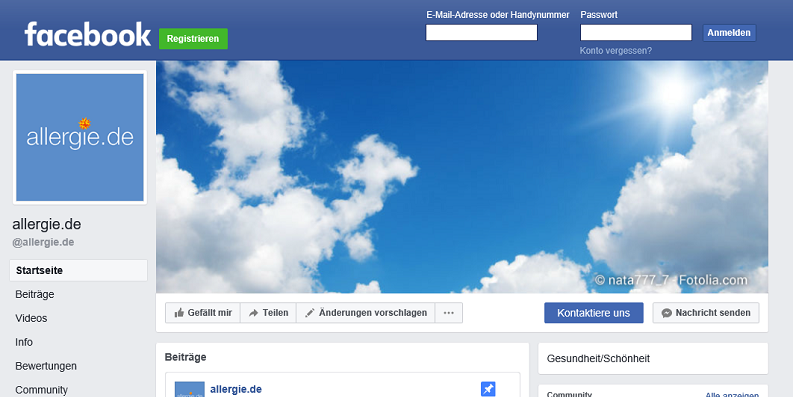Click the thumbs-up icon in Gefällt mir

tap(179, 313)
